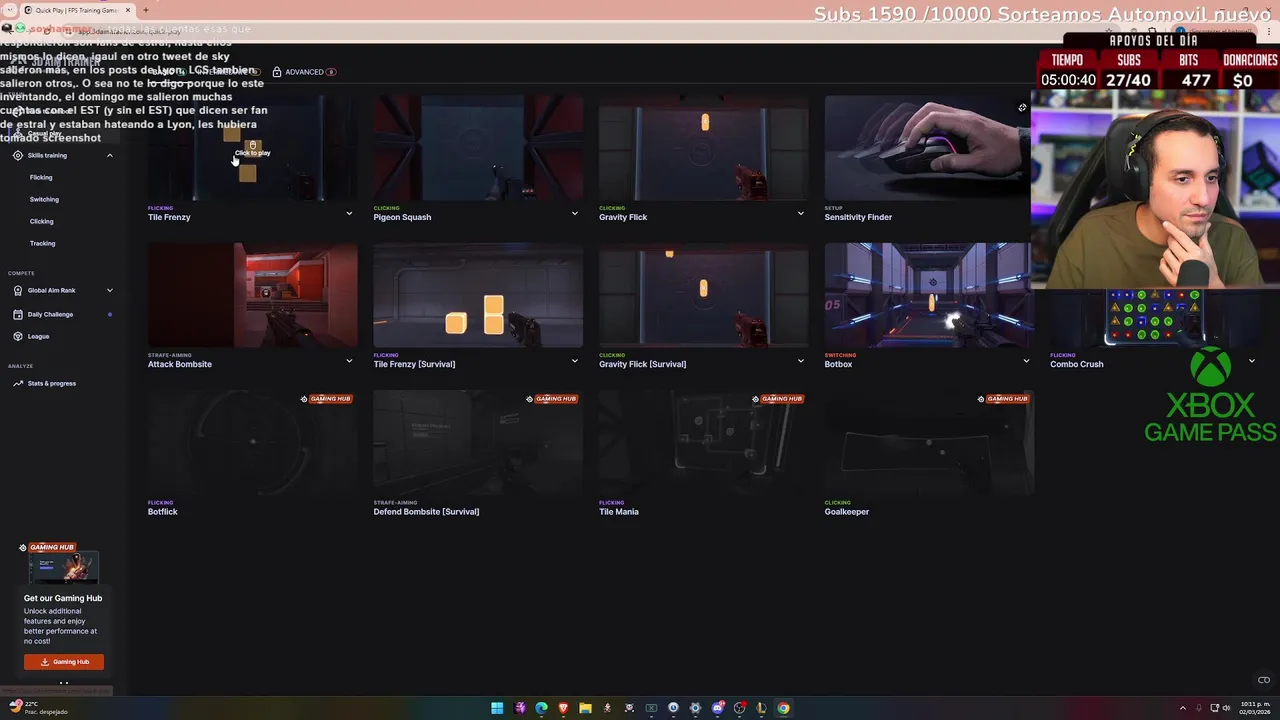This screenshot has width=1280, height=720.
Task: Expand Tile Frenzy card details chevron
Action: pos(349,213)
